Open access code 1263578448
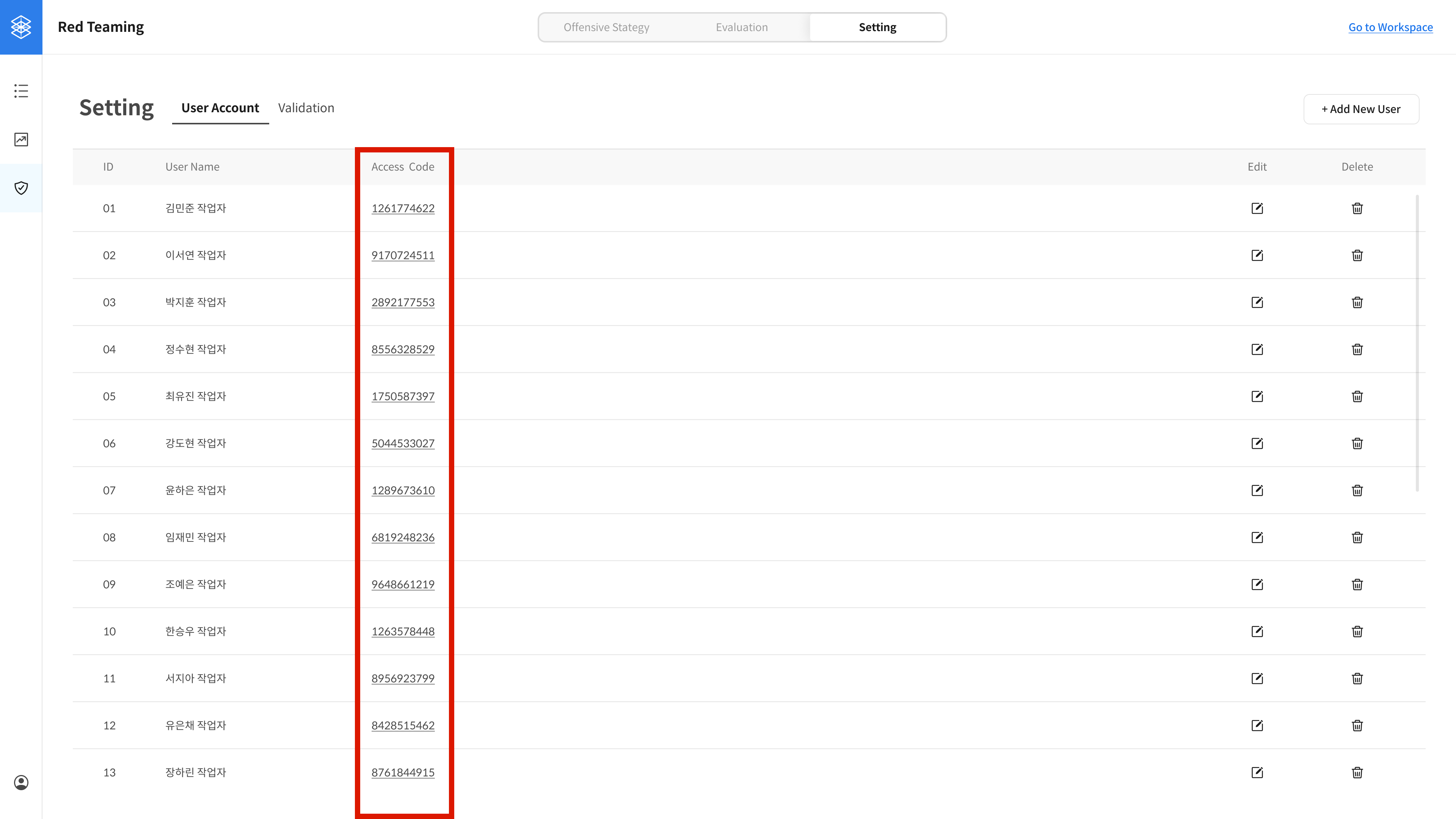The image size is (1456, 819). [x=403, y=631]
